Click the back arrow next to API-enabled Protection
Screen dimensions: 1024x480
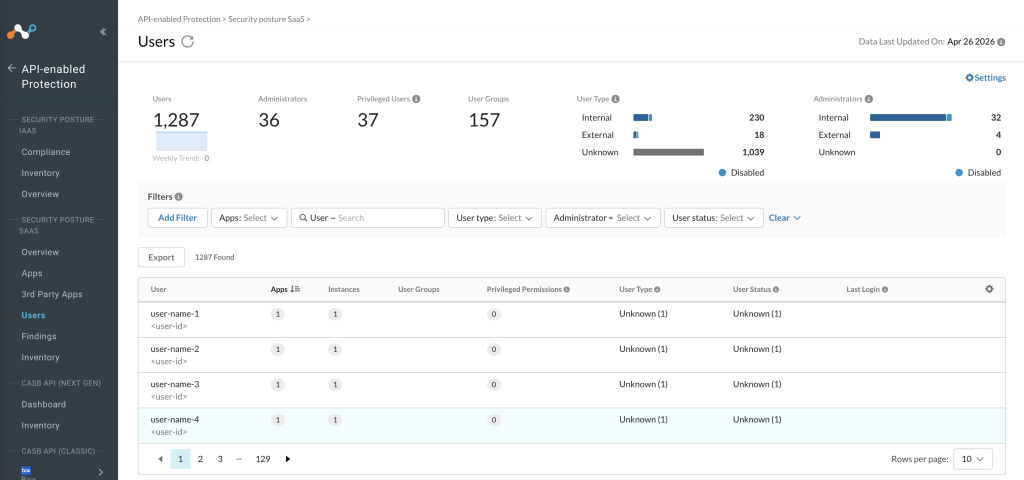pyautogui.click(x=11, y=69)
